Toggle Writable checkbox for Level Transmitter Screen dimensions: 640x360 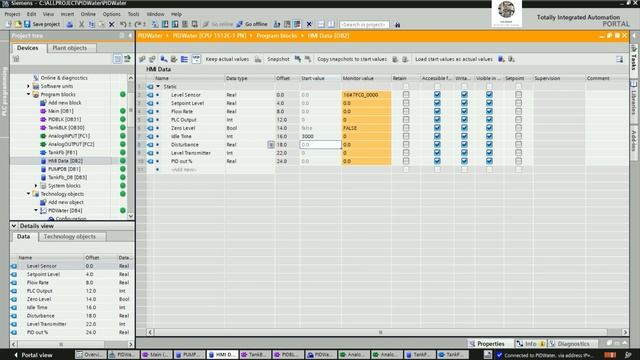[x=464, y=153]
